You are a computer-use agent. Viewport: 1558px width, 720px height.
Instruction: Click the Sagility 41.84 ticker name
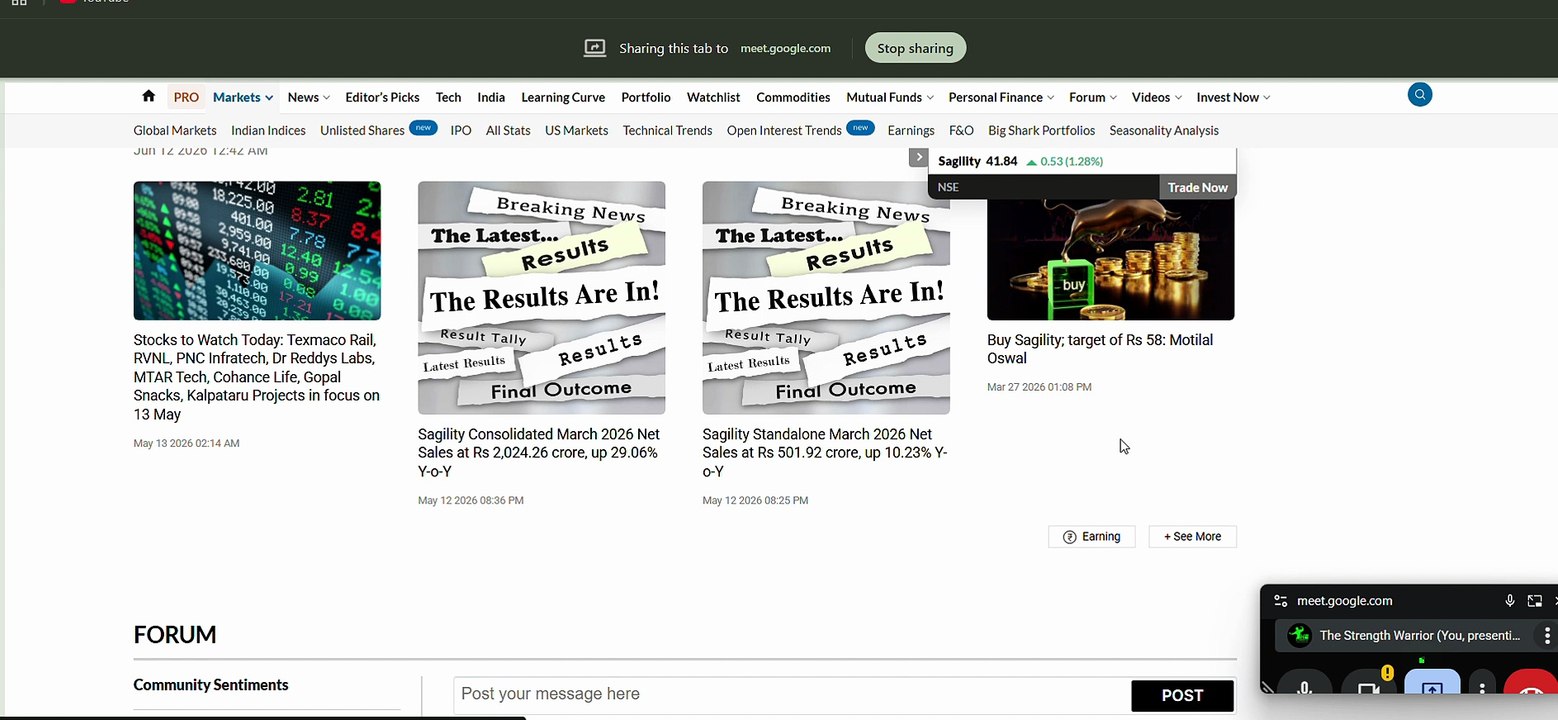pos(978,161)
